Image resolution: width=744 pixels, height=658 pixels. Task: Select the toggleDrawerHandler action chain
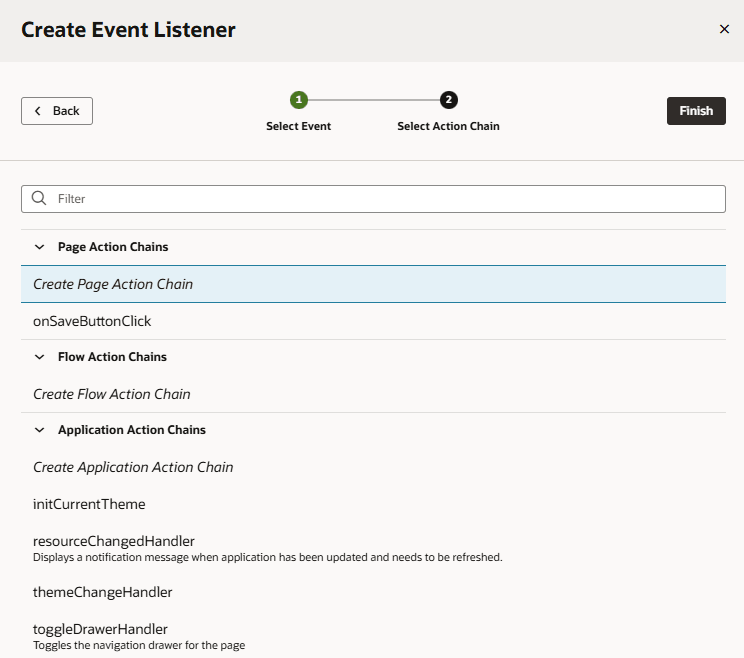pos(373,636)
